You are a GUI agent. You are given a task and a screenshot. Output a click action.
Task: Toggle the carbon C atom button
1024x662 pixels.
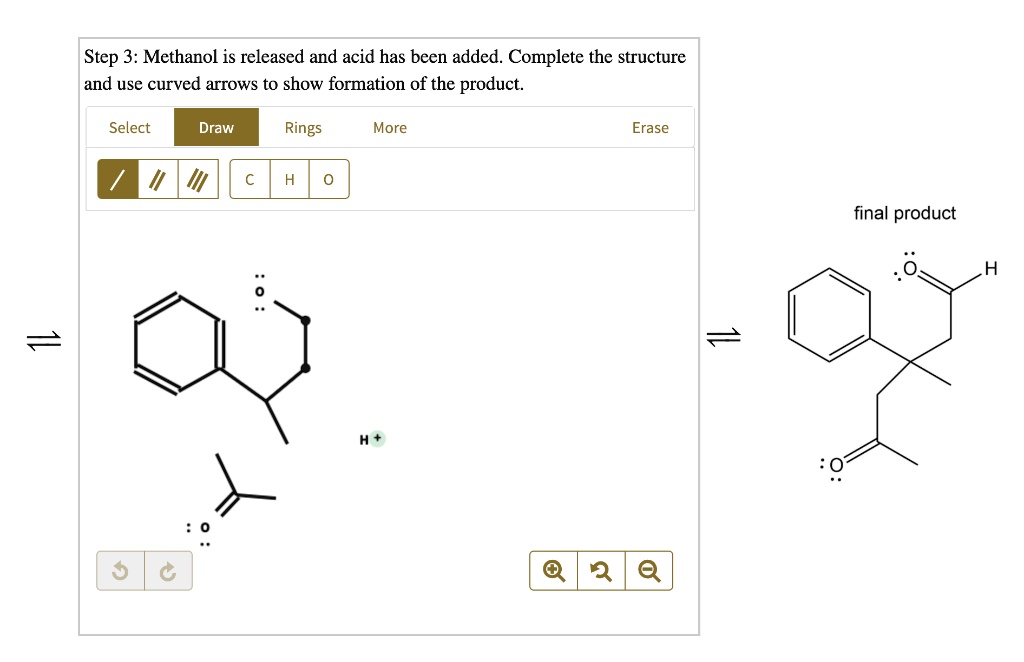pos(249,179)
